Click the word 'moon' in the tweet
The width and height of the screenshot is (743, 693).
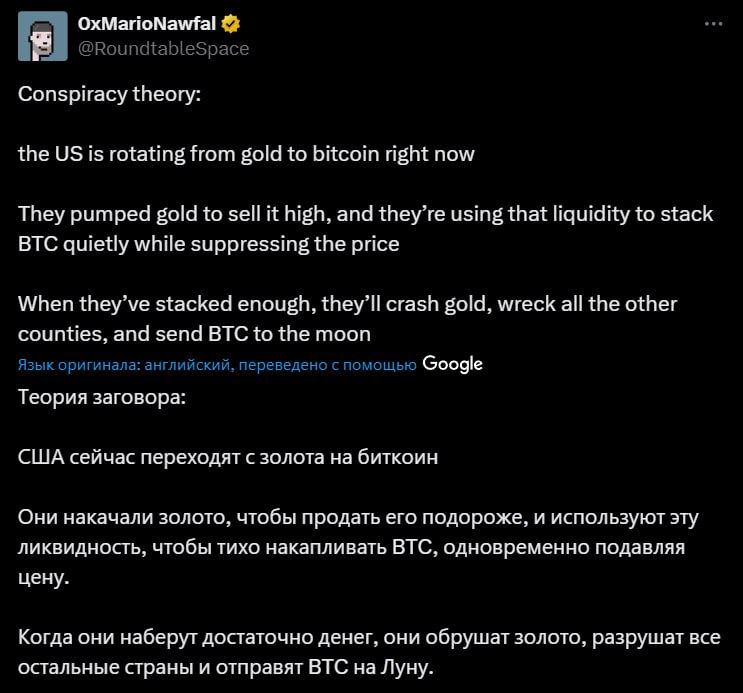[347, 334]
